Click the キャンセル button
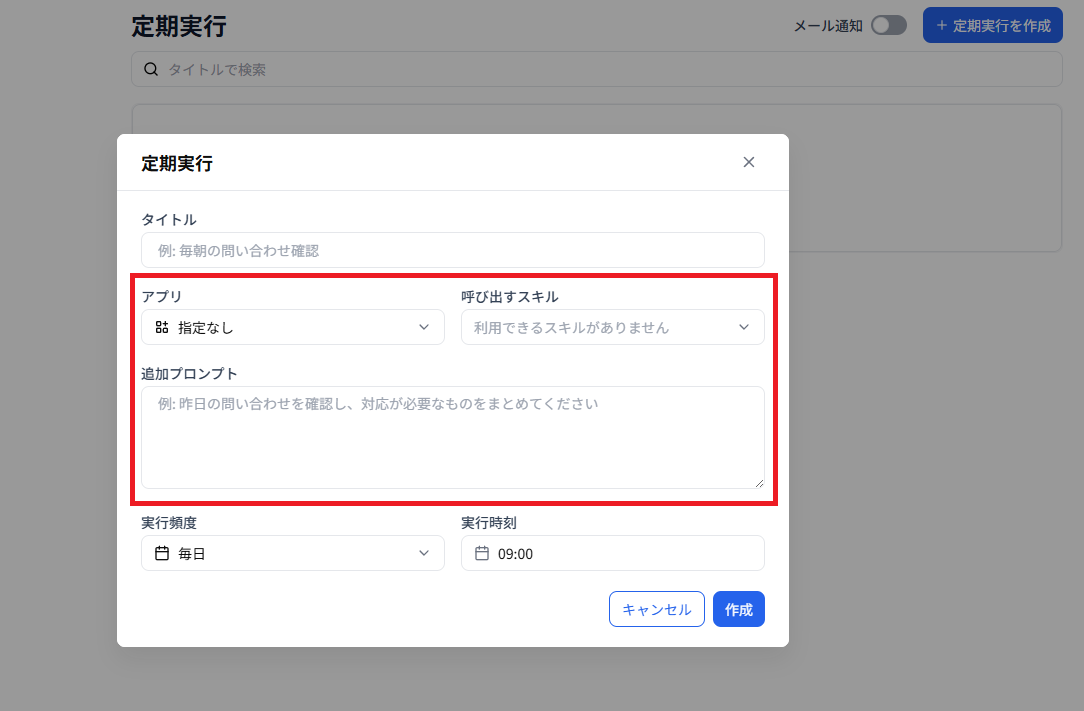Screen dimensions: 1084x711 [x=657, y=609]
